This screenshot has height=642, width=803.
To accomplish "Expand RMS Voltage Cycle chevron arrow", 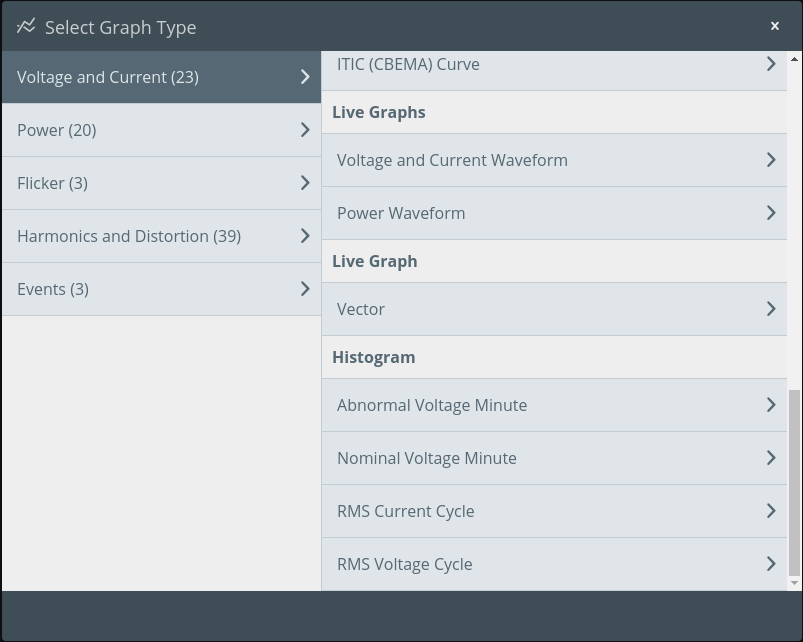I will tap(770, 564).
